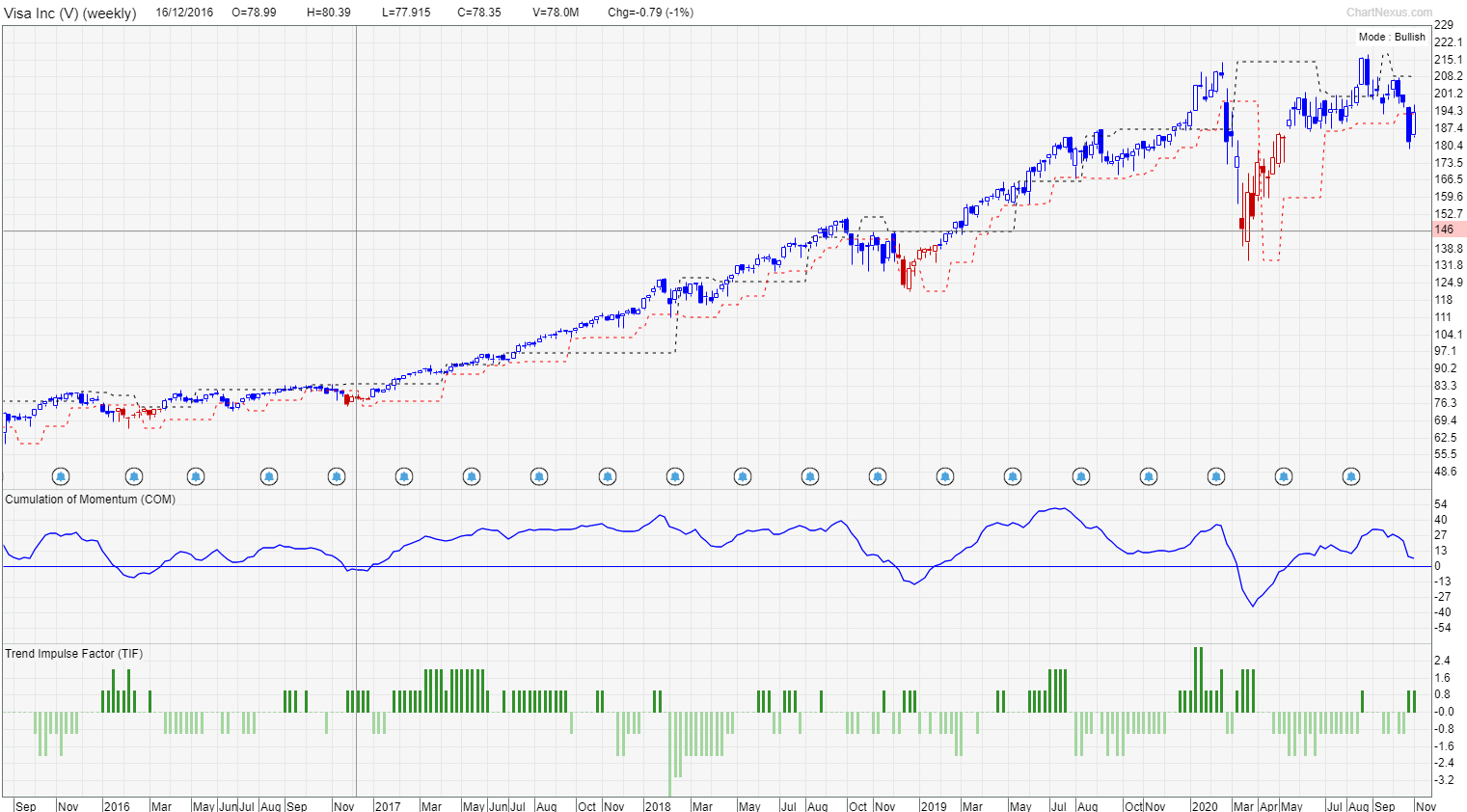
Task: Click the open value O=78.99
Action: pos(255,13)
